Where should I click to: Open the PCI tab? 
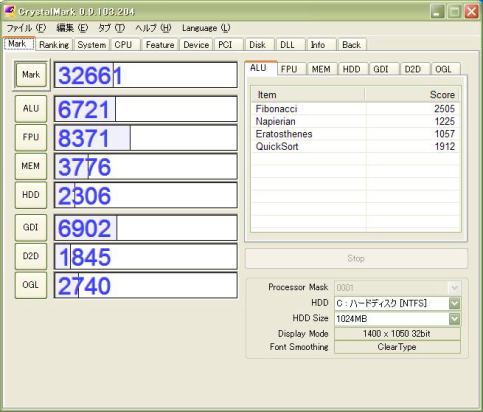coord(228,45)
